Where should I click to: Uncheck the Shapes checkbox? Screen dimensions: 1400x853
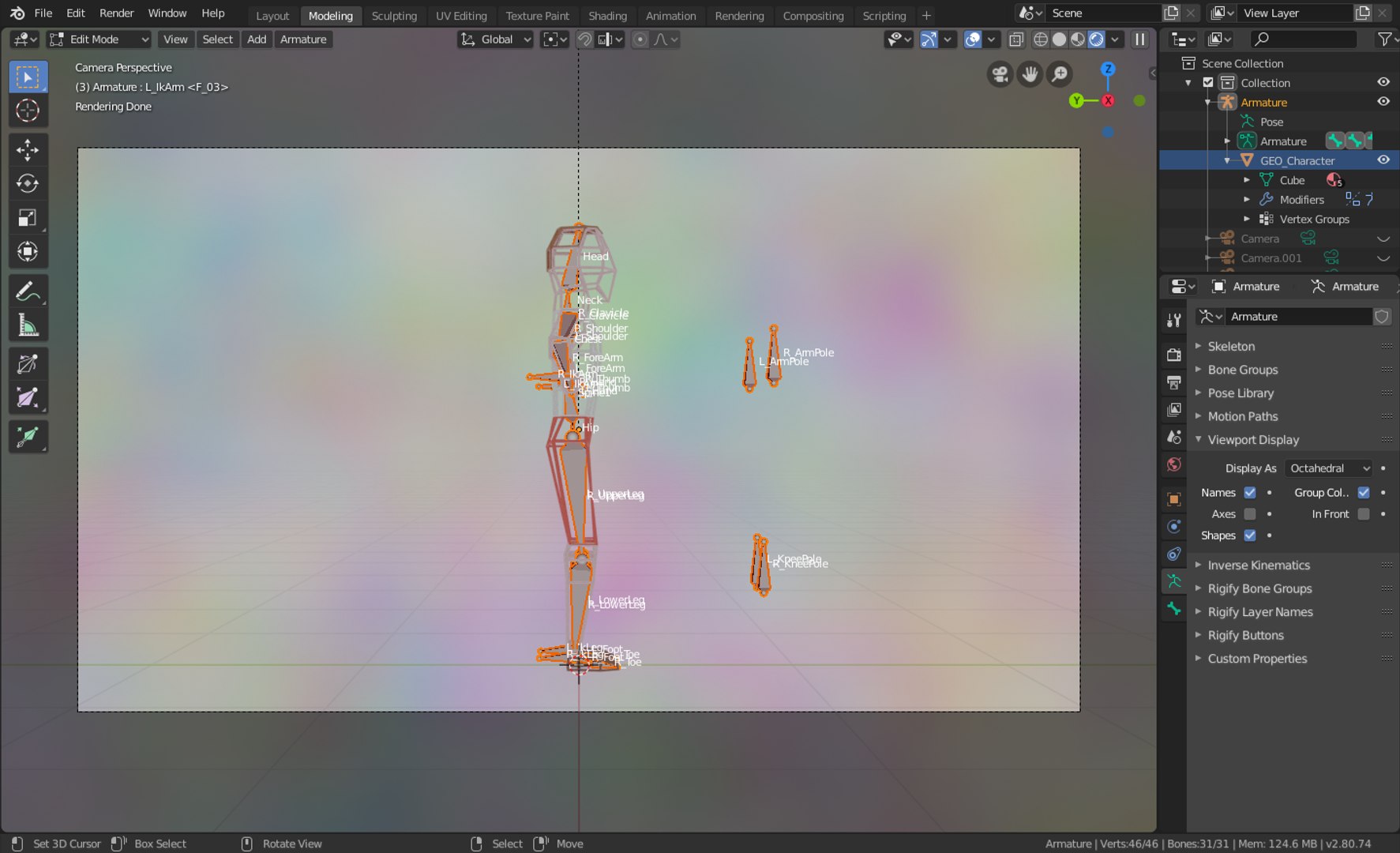(x=1250, y=535)
